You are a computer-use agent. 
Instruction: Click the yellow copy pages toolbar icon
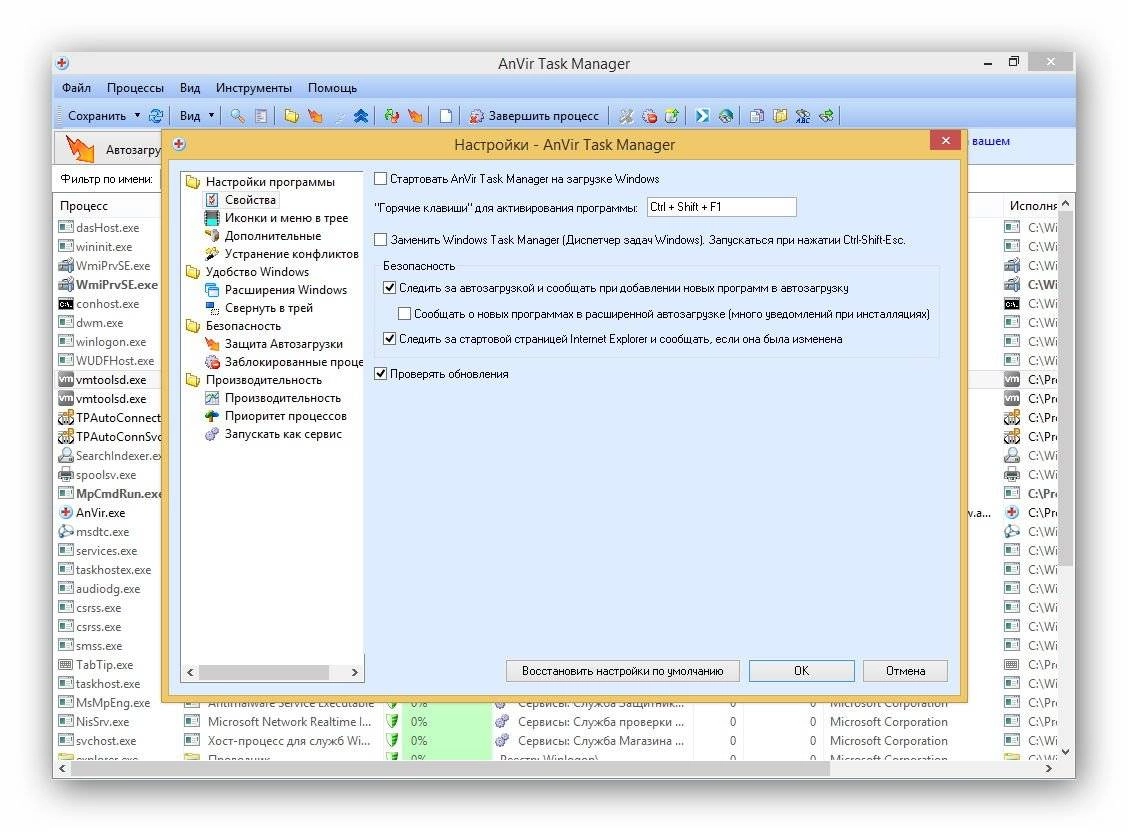[x=779, y=116]
